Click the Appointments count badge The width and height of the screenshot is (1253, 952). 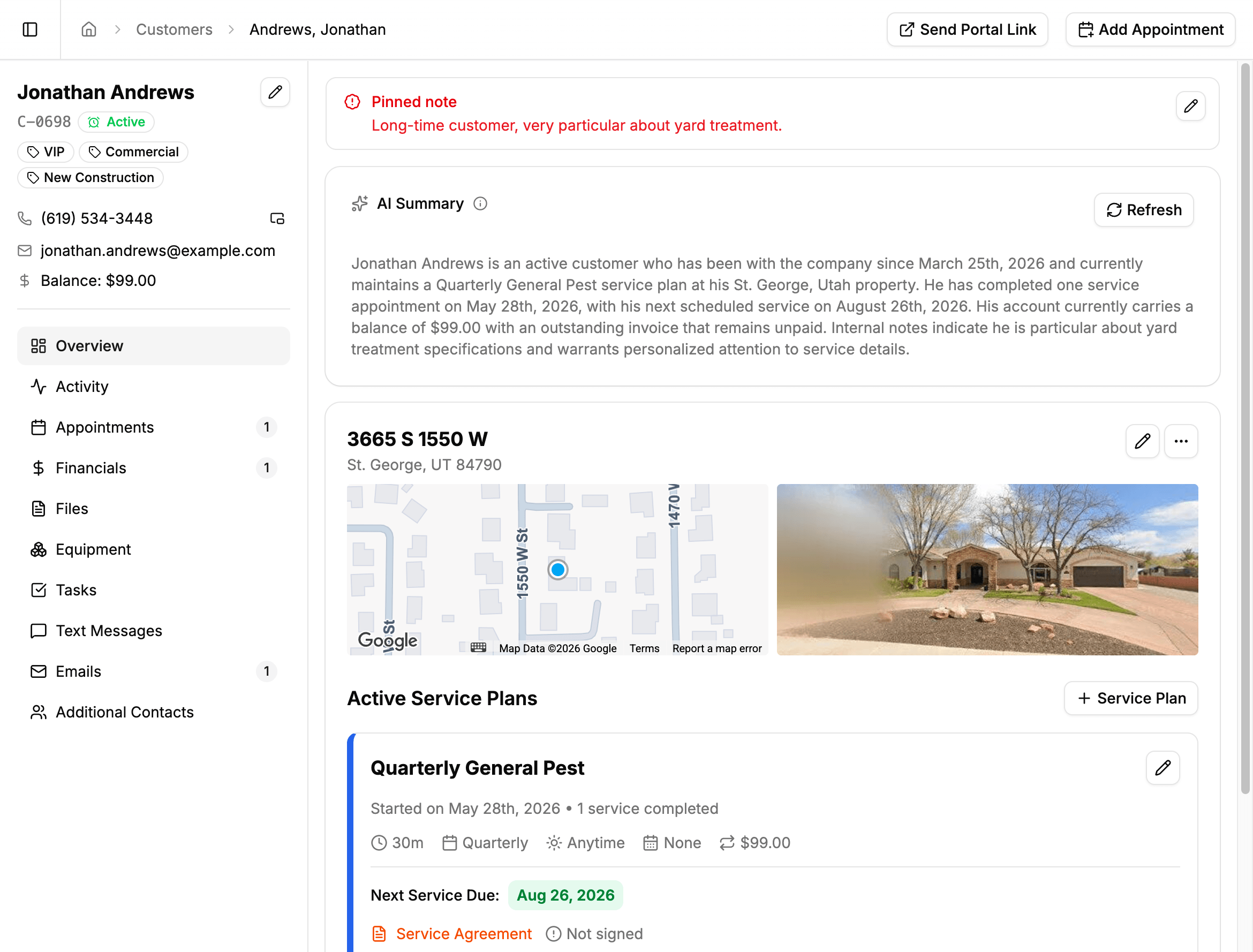point(266,427)
